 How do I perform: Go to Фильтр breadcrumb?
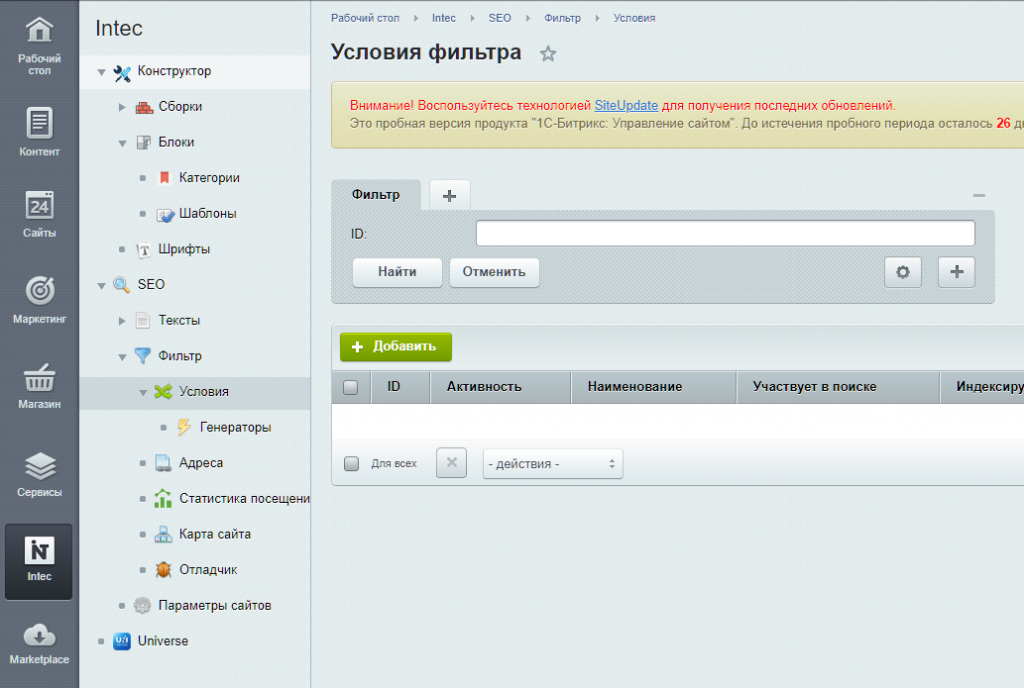pyautogui.click(x=562, y=18)
